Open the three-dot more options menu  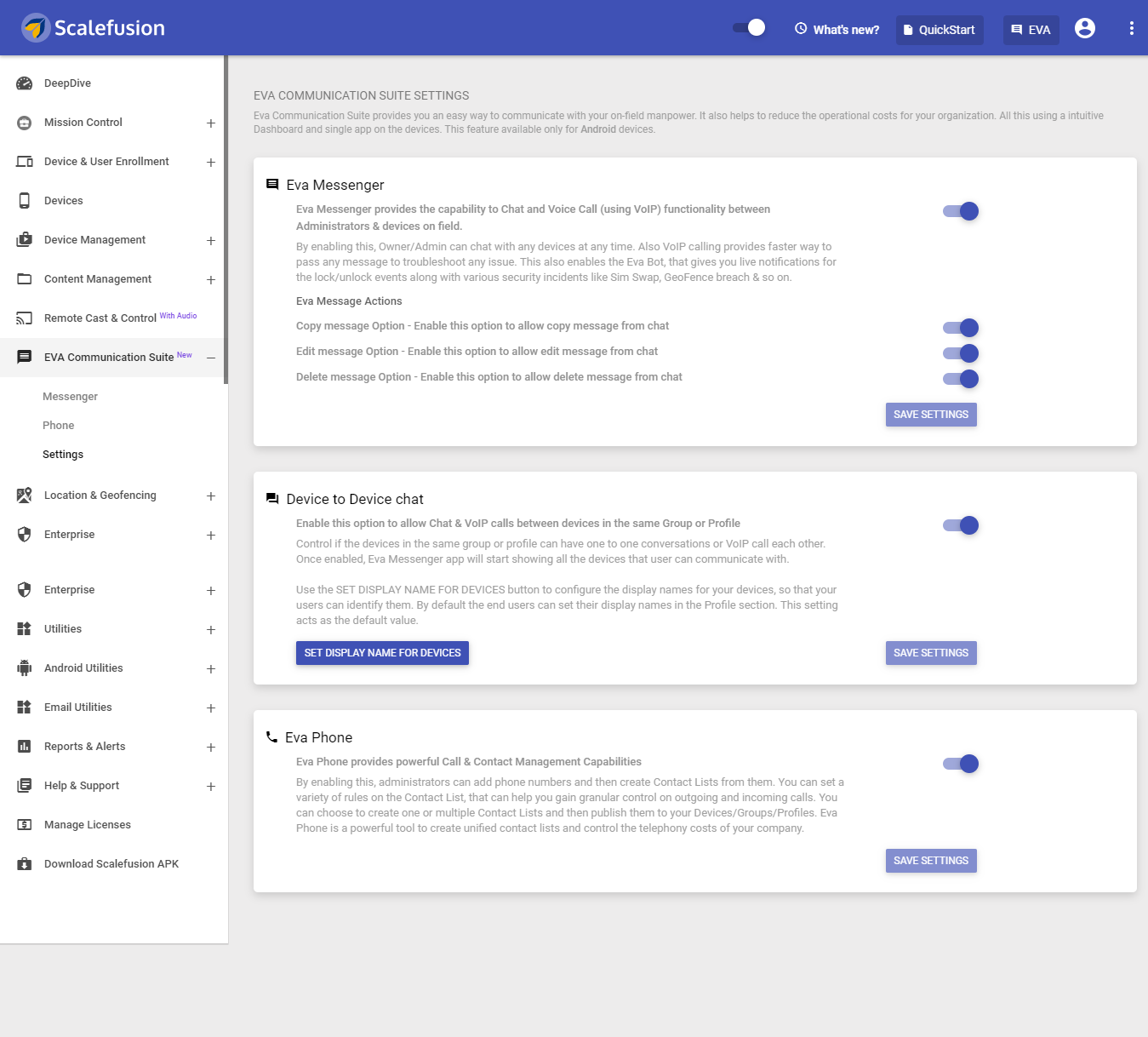(1131, 28)
